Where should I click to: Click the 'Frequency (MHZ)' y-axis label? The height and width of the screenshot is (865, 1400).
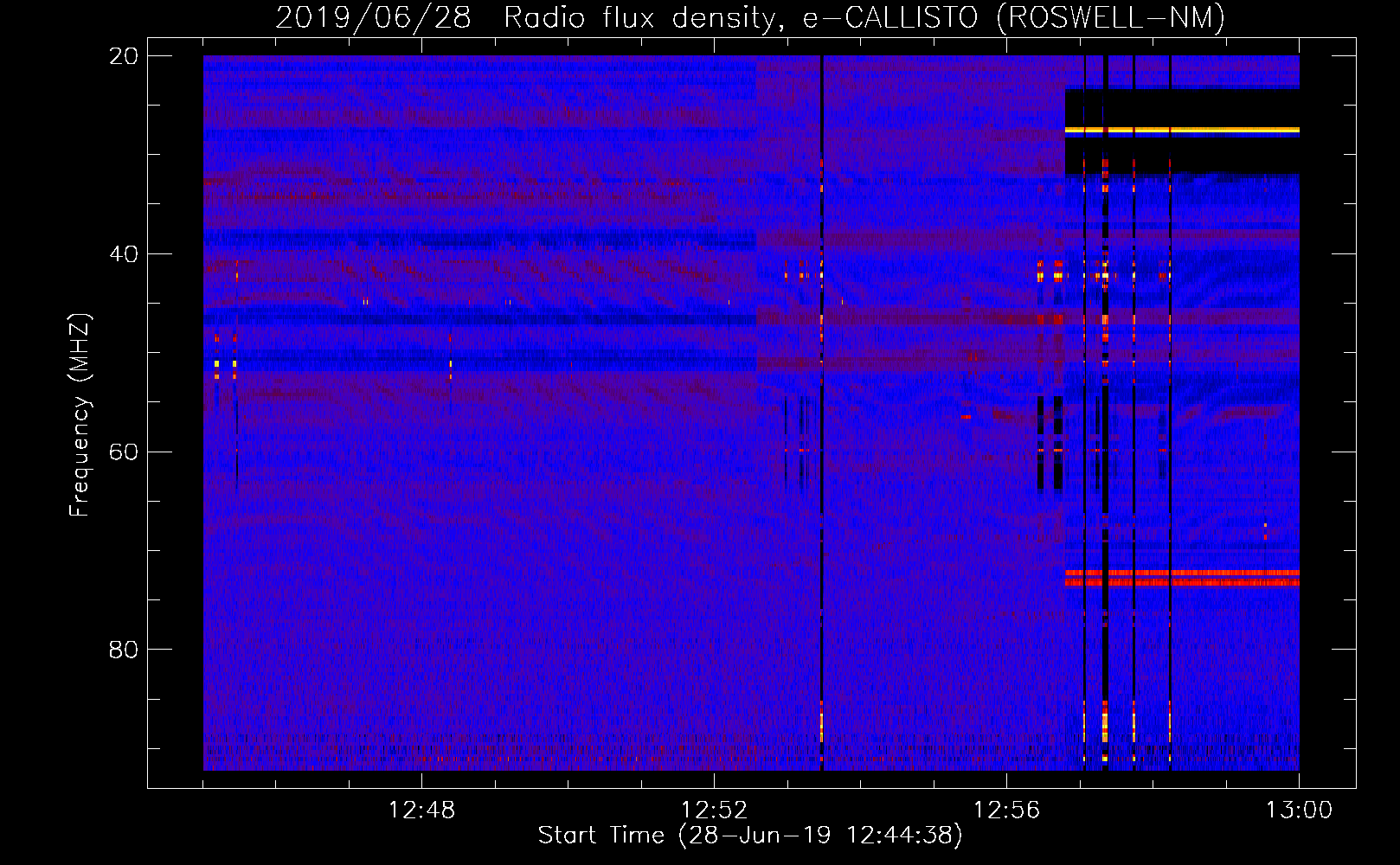click(x=80, y=415)
